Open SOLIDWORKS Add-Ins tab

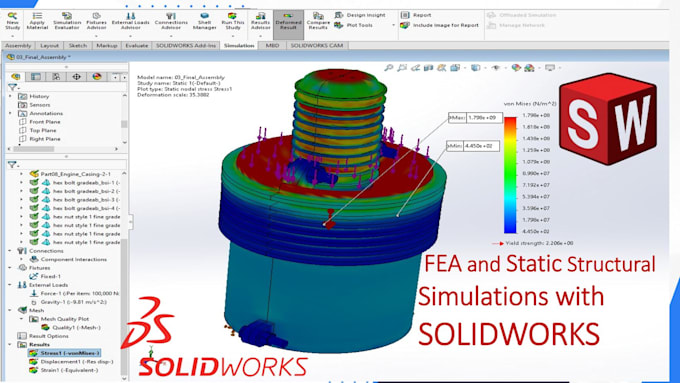pos(186,45)
